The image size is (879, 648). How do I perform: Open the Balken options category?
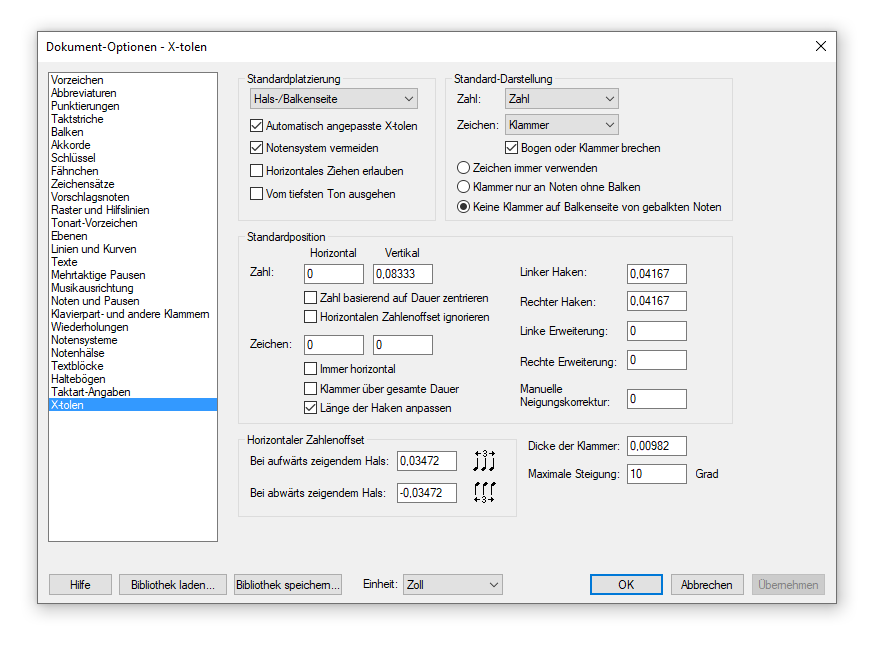point(67,132)
